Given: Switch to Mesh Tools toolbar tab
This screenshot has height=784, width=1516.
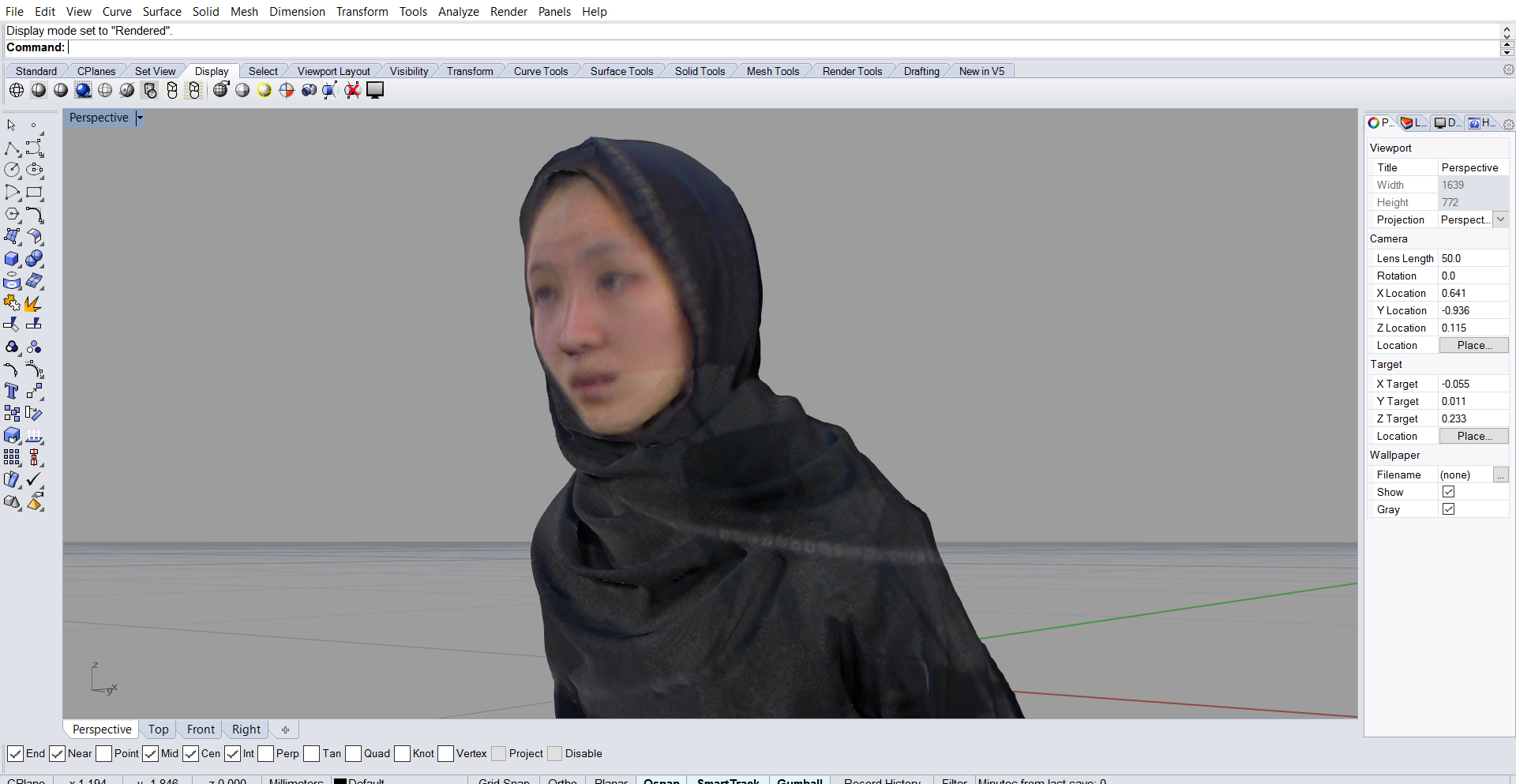Looking at the screenshot, I should pos(773,71).
